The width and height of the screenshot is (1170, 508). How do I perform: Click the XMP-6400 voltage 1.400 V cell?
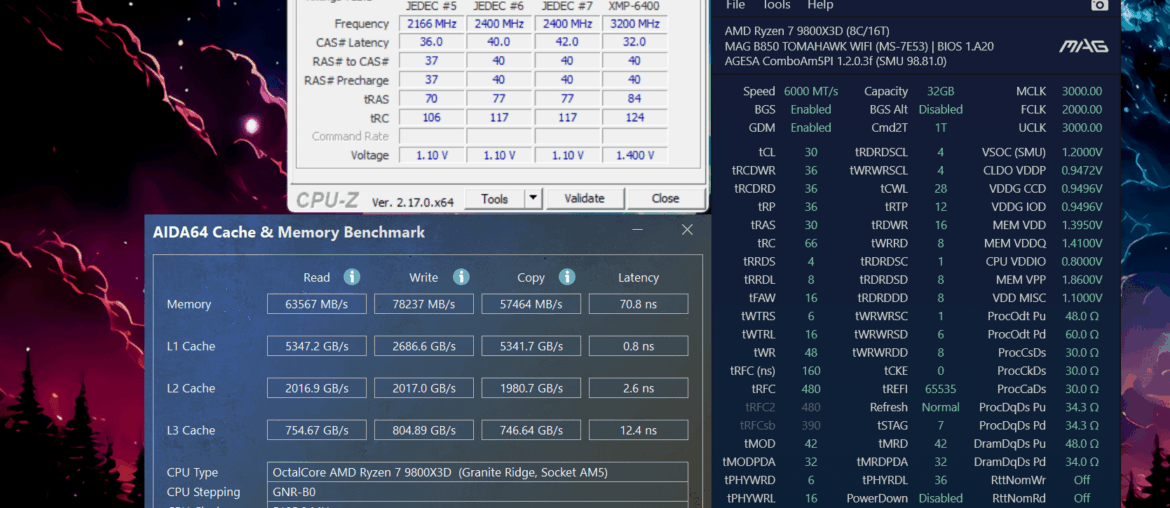[x=635, y=155]
